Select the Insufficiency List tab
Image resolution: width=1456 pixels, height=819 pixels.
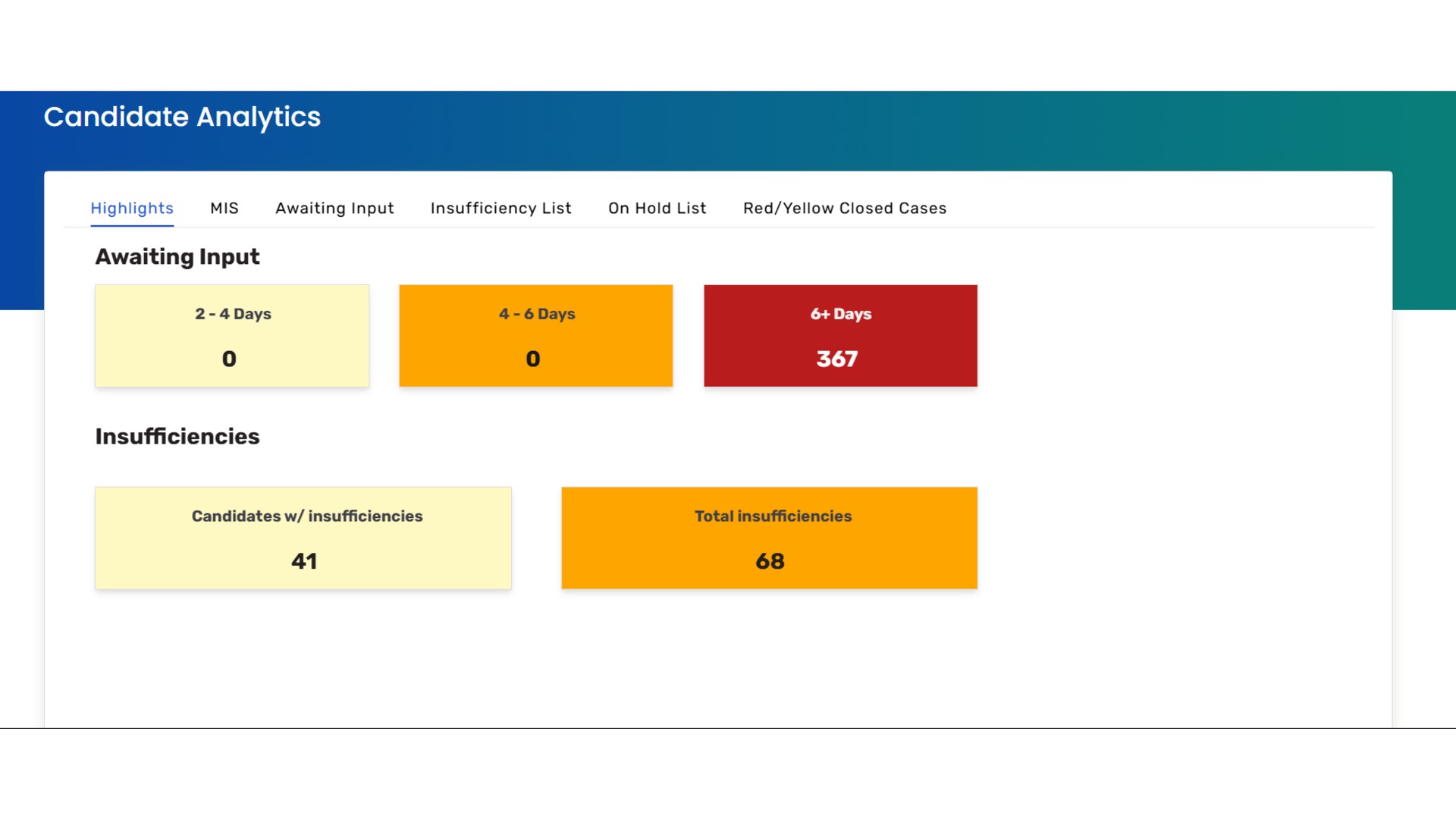500,208
